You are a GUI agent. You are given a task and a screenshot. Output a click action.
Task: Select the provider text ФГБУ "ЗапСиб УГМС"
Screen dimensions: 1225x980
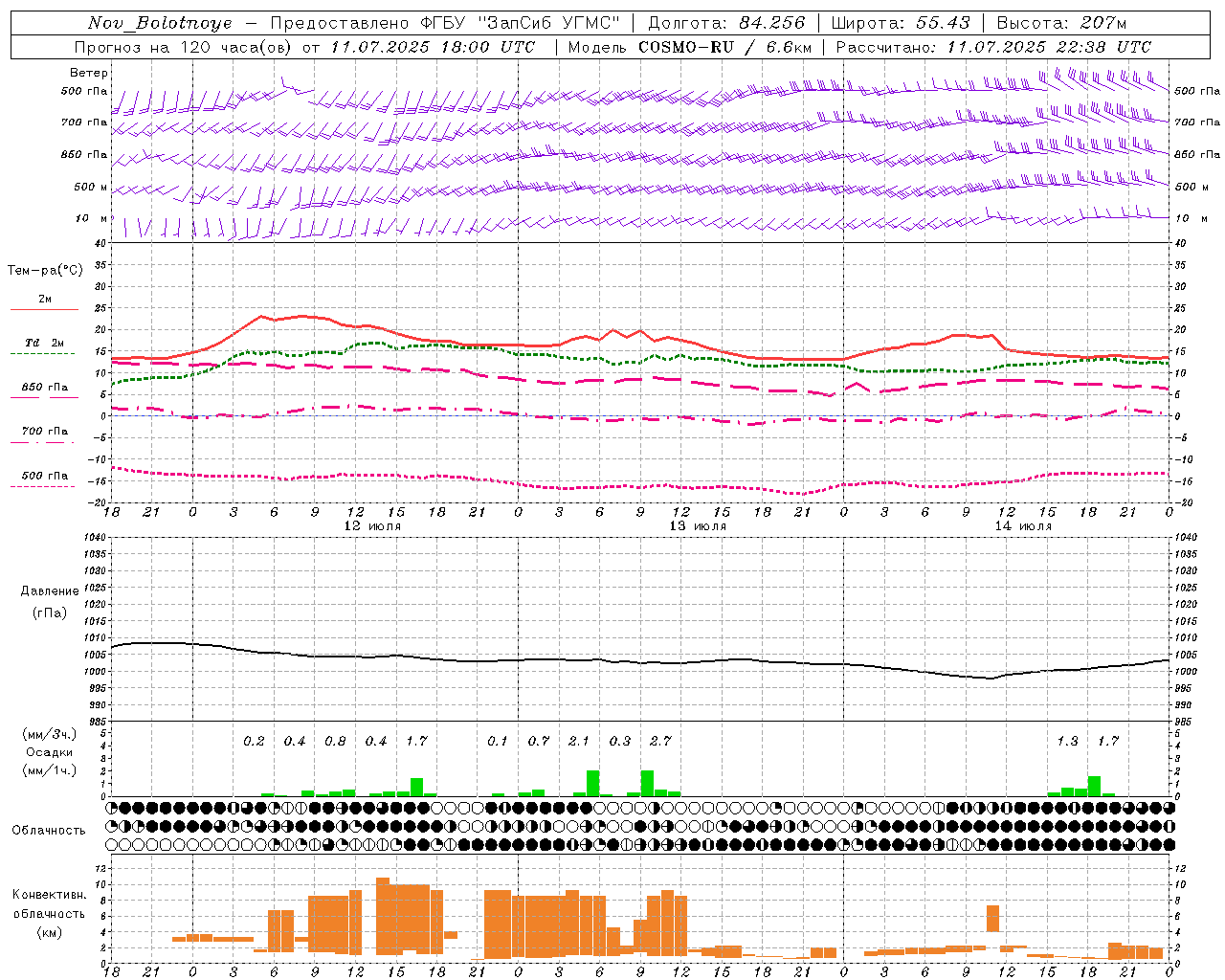pyautogui.click(x=521, y=23)
